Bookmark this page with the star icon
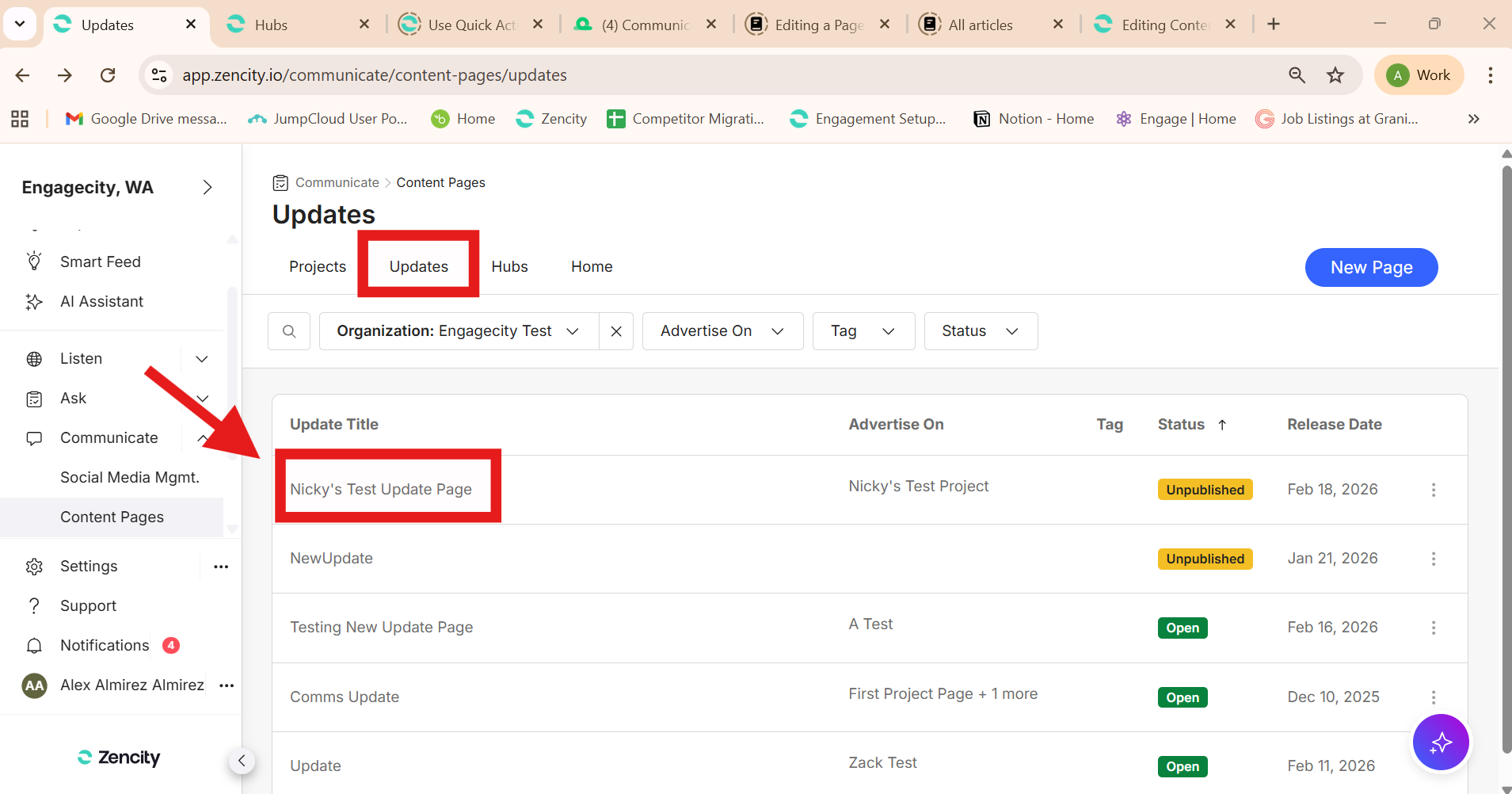 coord(1335,75)
